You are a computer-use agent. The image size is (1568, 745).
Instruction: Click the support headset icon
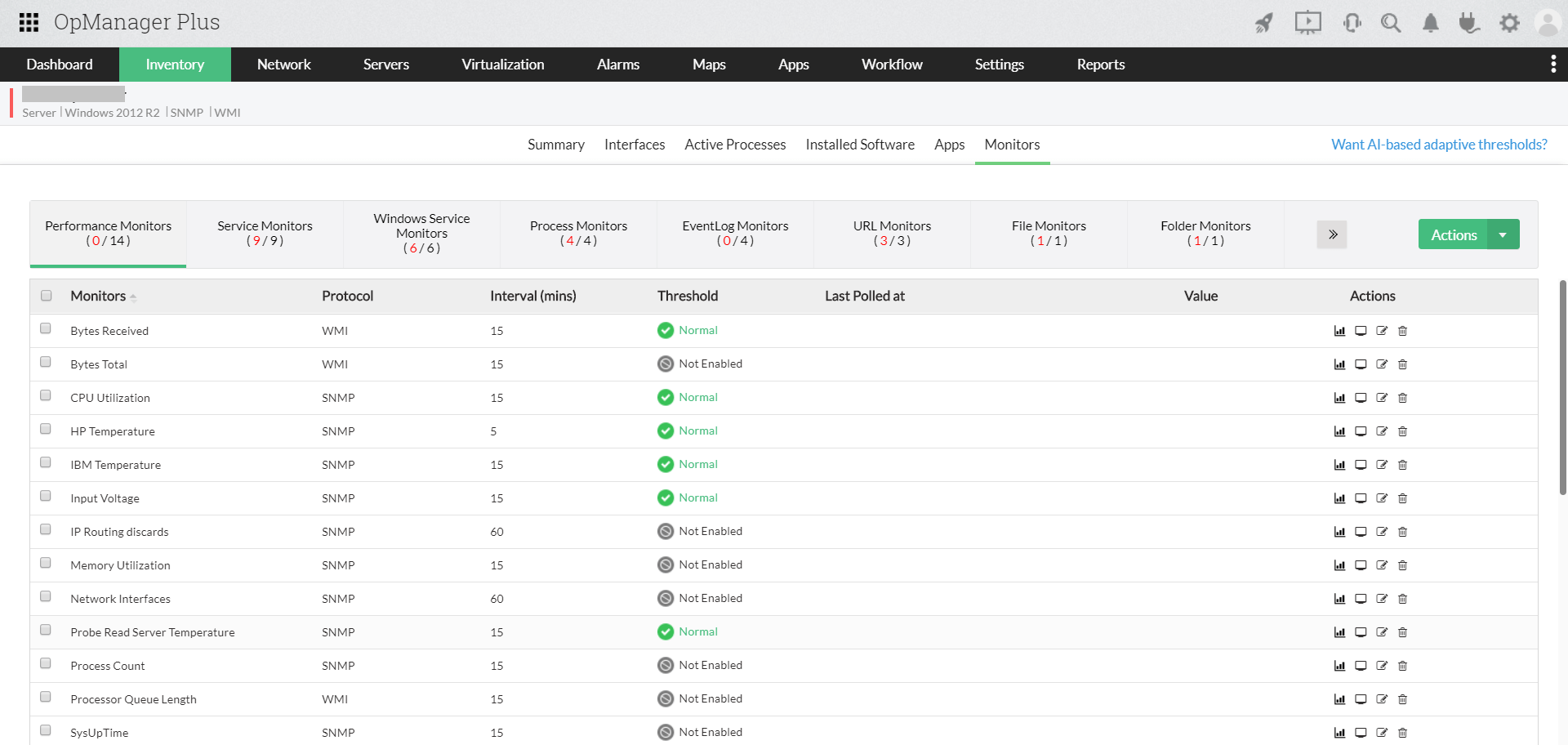coord(1352,23)
